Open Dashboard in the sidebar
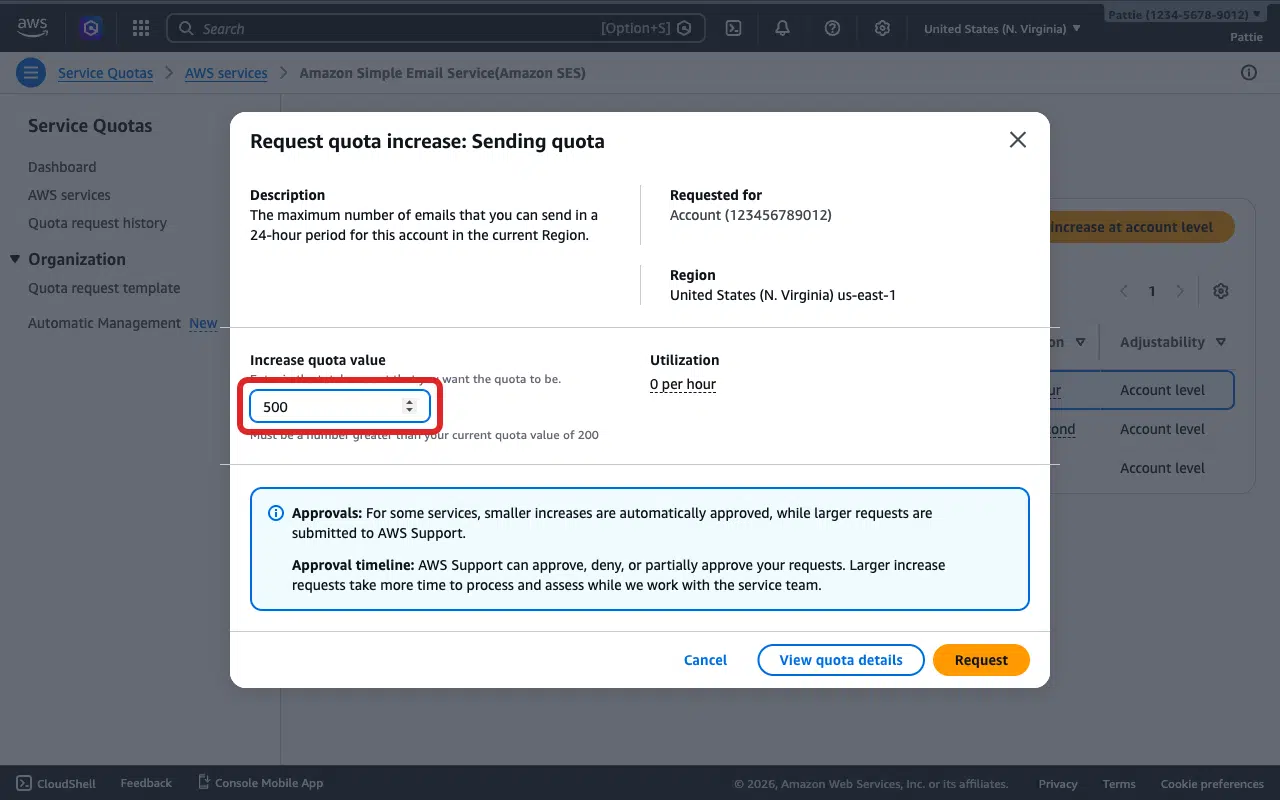 coord(62,167)
